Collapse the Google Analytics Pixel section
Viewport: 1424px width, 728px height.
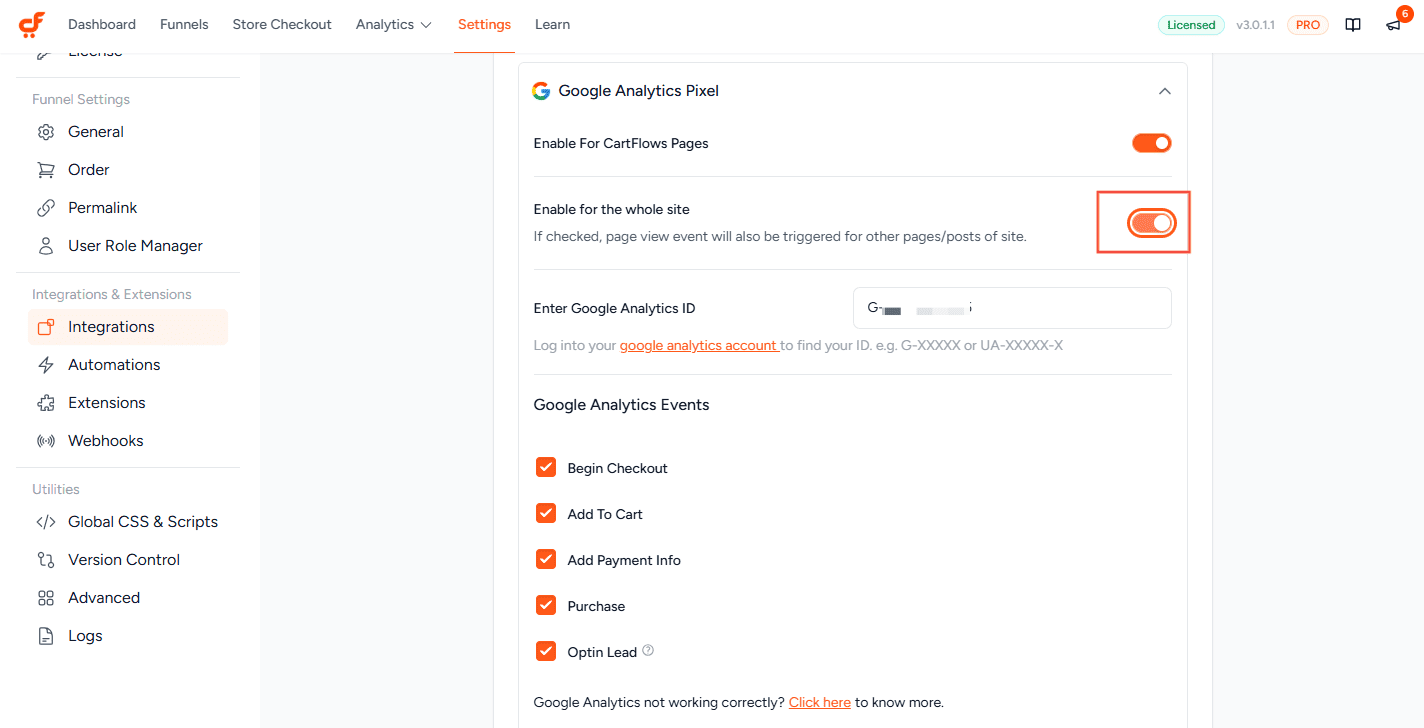1164,91
